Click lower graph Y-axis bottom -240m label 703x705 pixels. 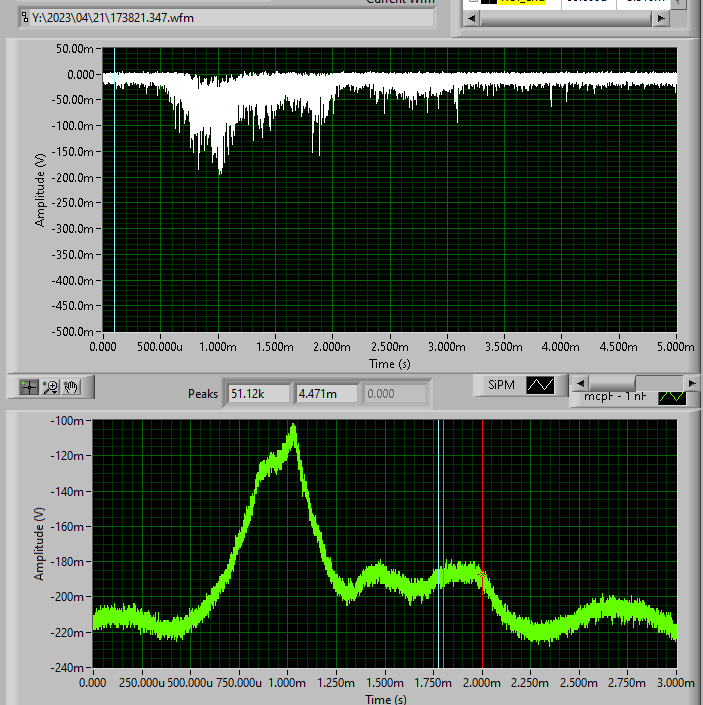click(67, 668)
